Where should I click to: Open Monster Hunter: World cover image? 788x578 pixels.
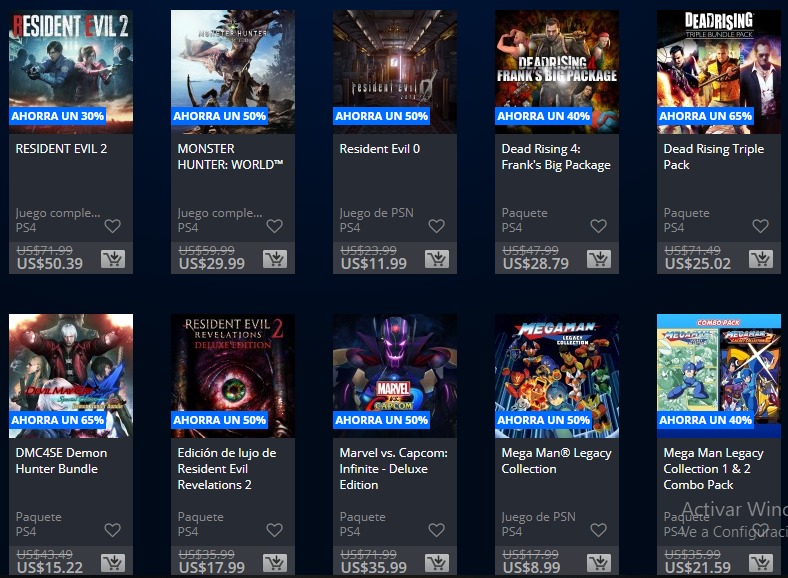click(x=233, y=72)
